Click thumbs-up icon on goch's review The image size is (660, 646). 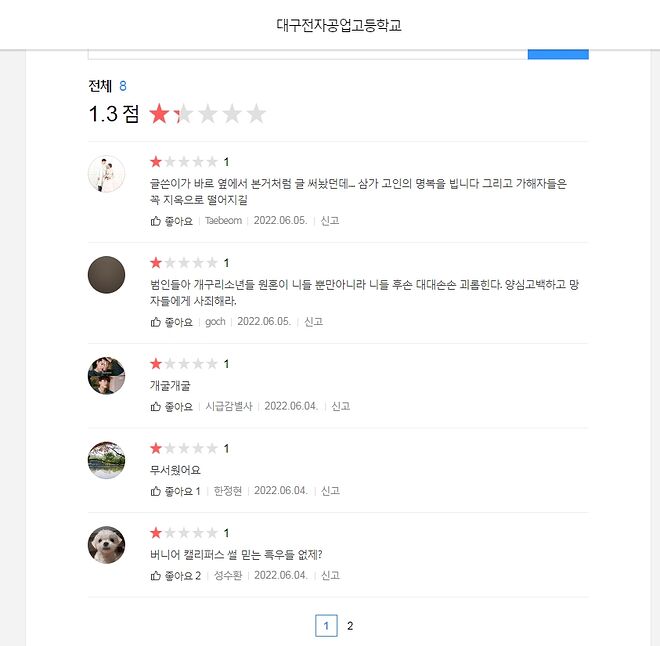tap(156, 322)
